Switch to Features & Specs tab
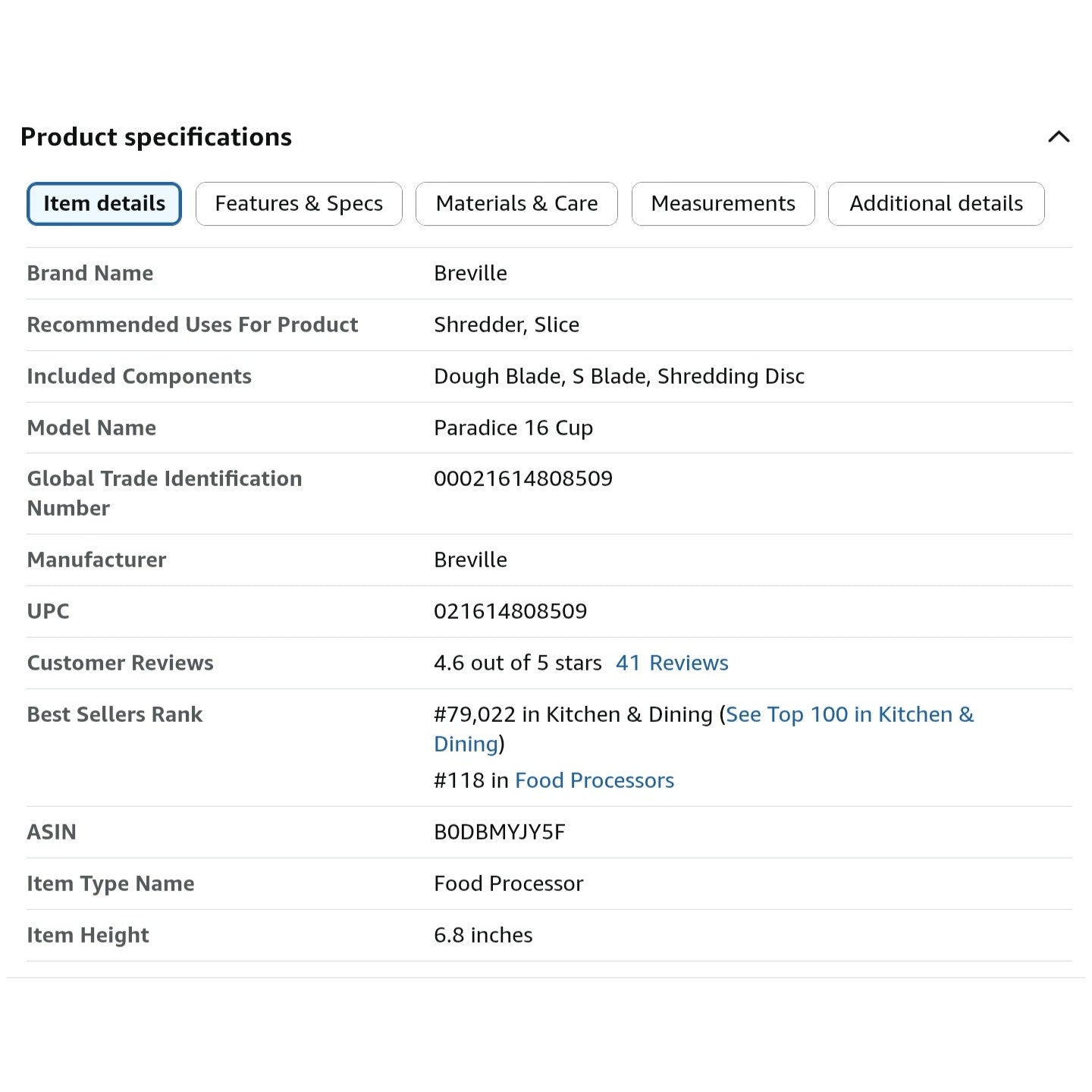 pyautogui.click(x=299, y=204)
